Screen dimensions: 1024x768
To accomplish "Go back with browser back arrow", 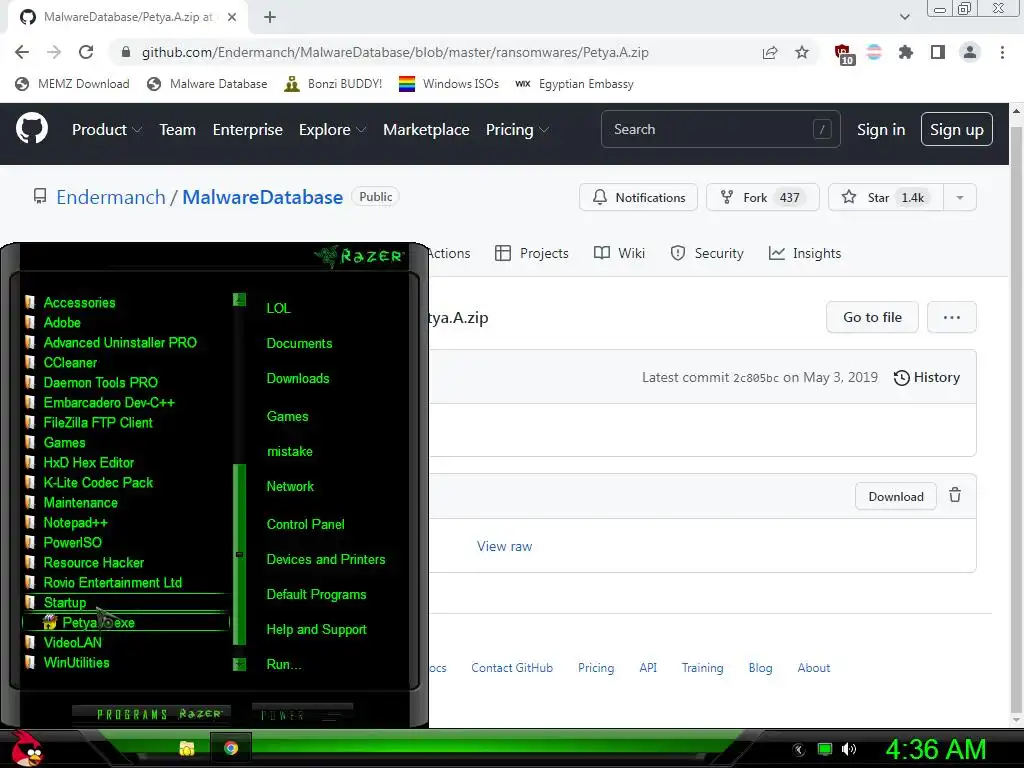I will (22, 52).
